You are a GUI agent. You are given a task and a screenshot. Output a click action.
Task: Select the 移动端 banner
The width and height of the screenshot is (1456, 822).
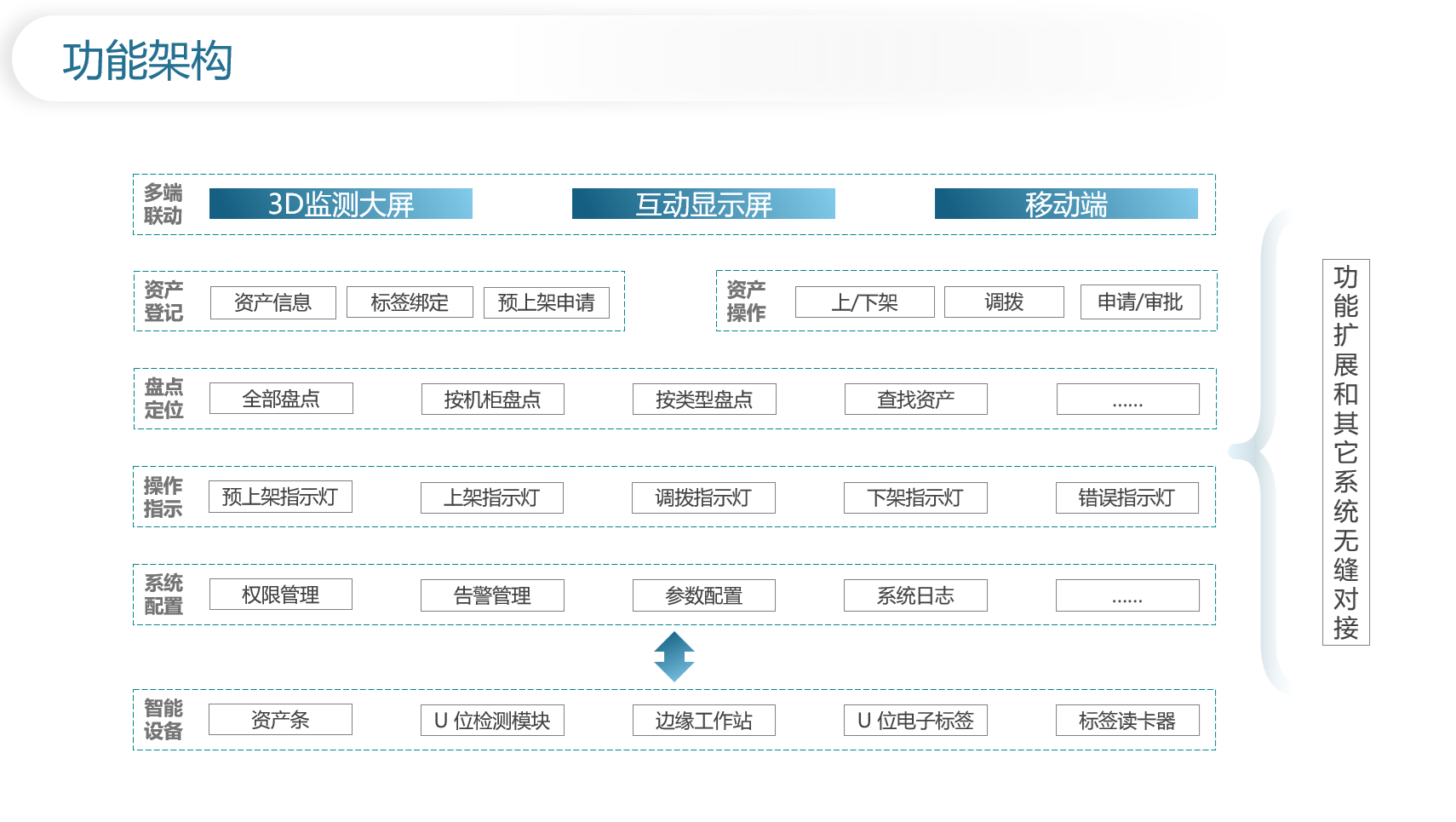1066,204
